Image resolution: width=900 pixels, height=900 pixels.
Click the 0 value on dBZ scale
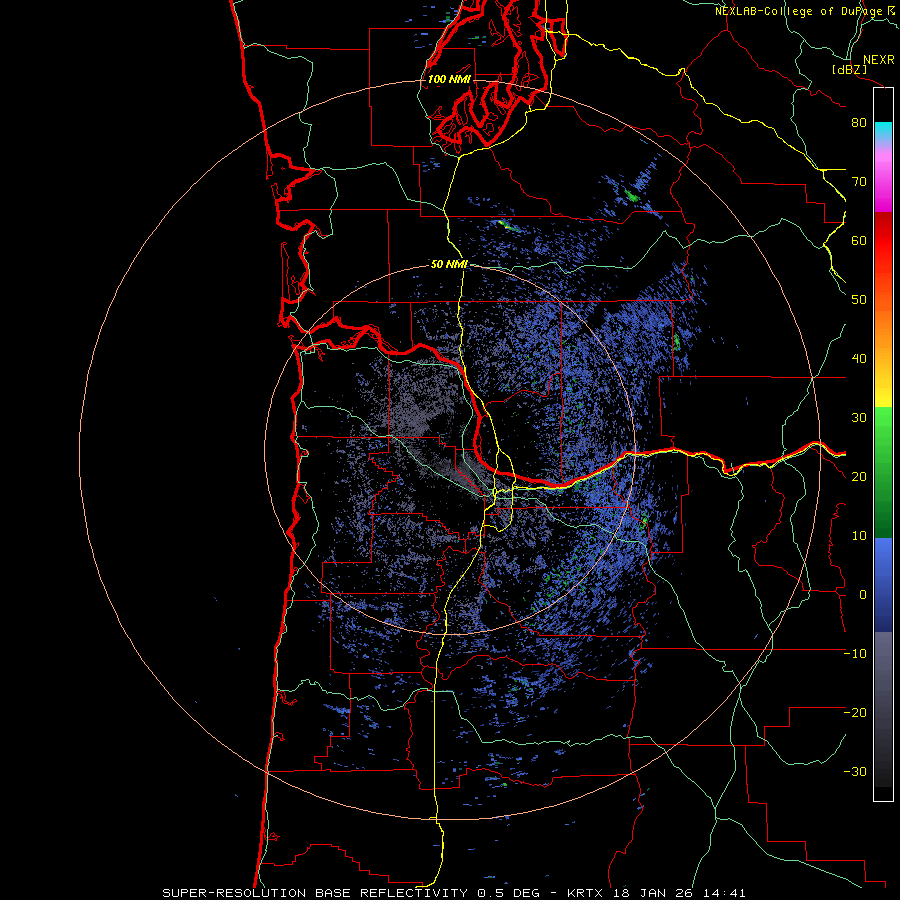pos(863,595)
